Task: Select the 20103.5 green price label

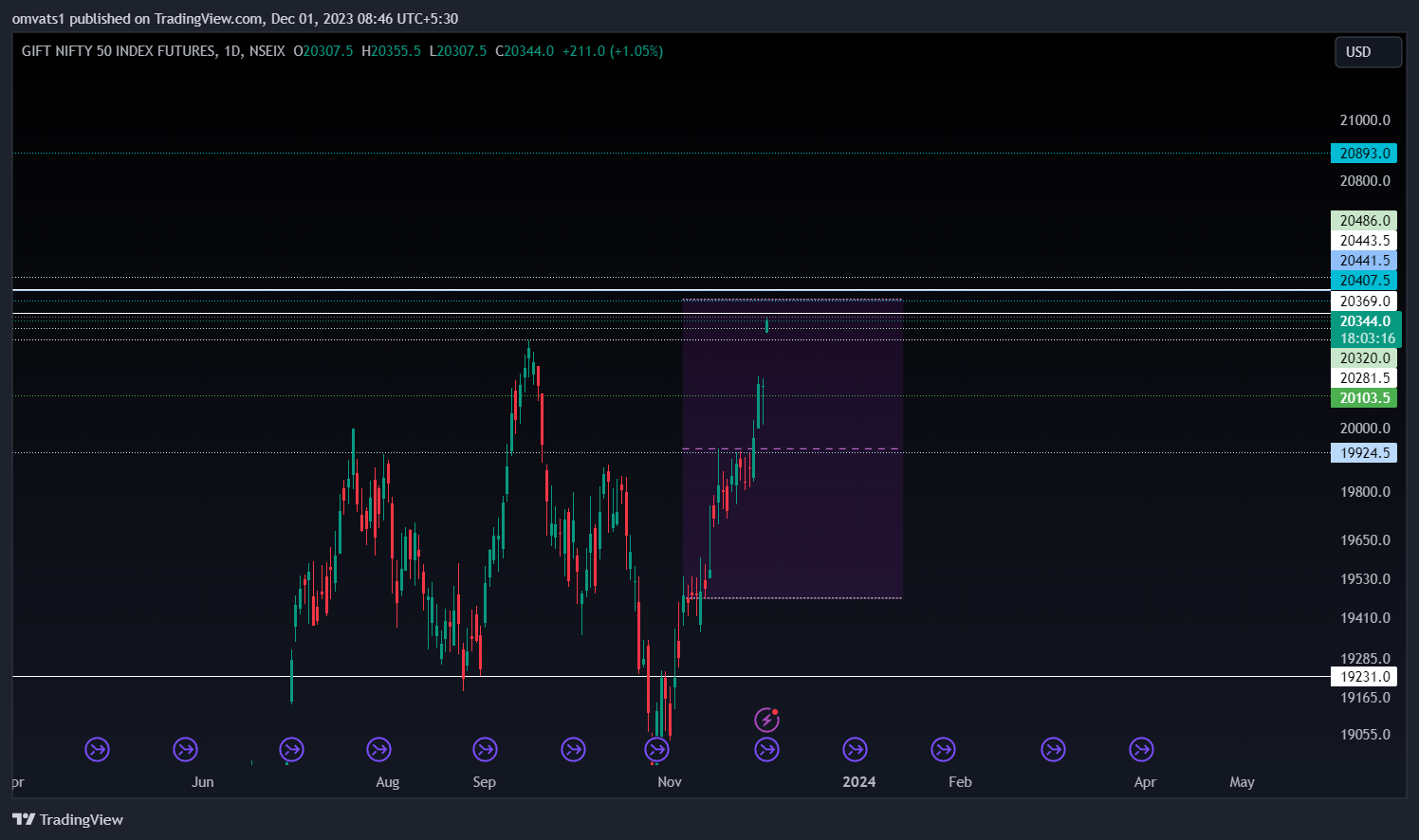Action: point(1364,397)
